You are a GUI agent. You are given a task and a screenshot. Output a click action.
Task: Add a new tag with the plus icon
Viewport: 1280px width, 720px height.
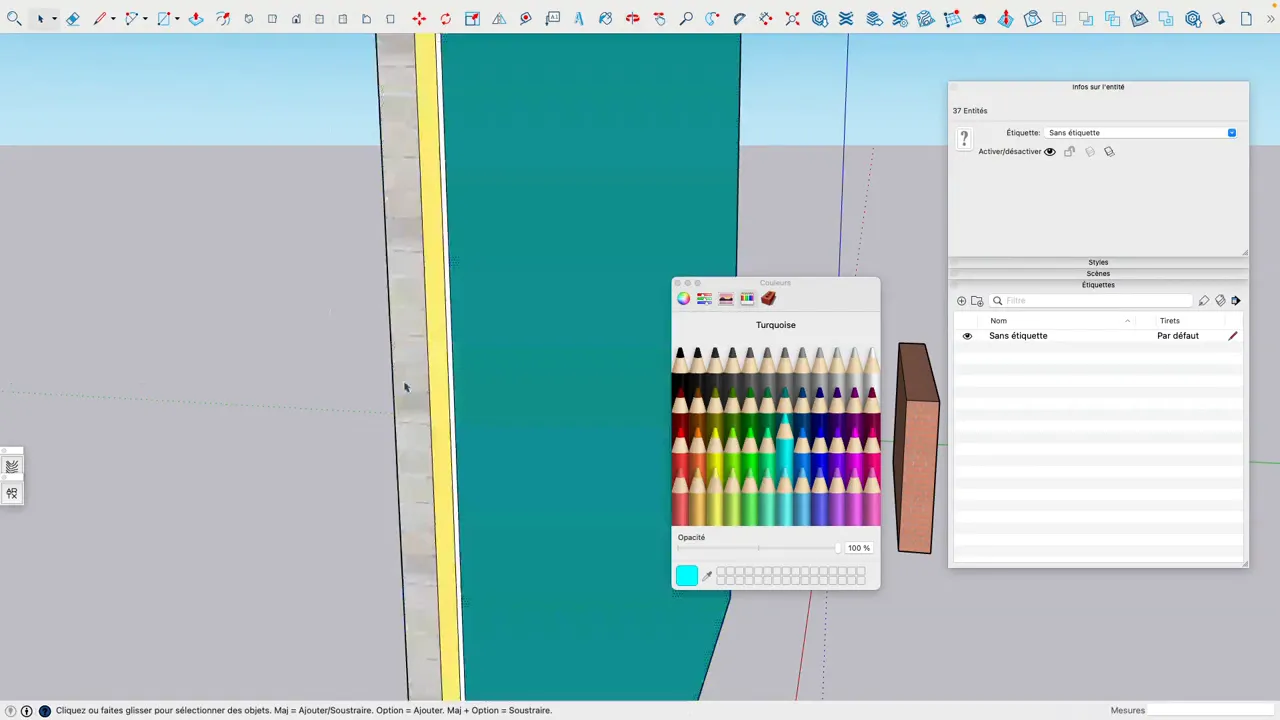(961, 301)
